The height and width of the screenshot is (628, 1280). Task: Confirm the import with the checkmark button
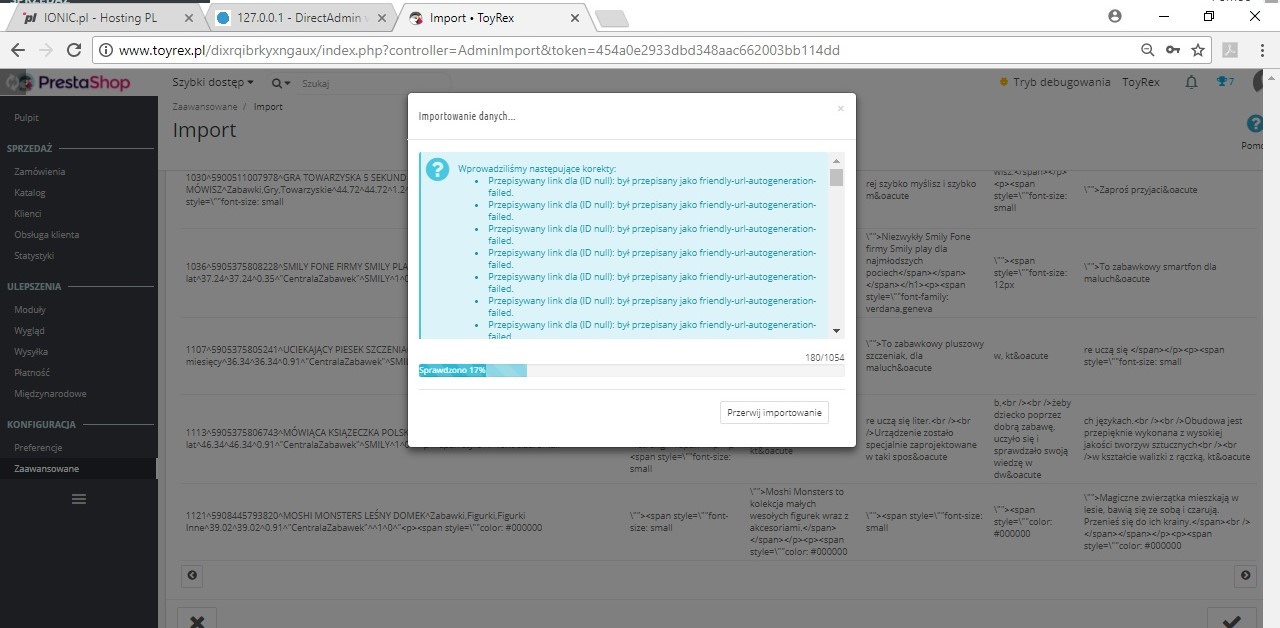(x=1231, y=622)
